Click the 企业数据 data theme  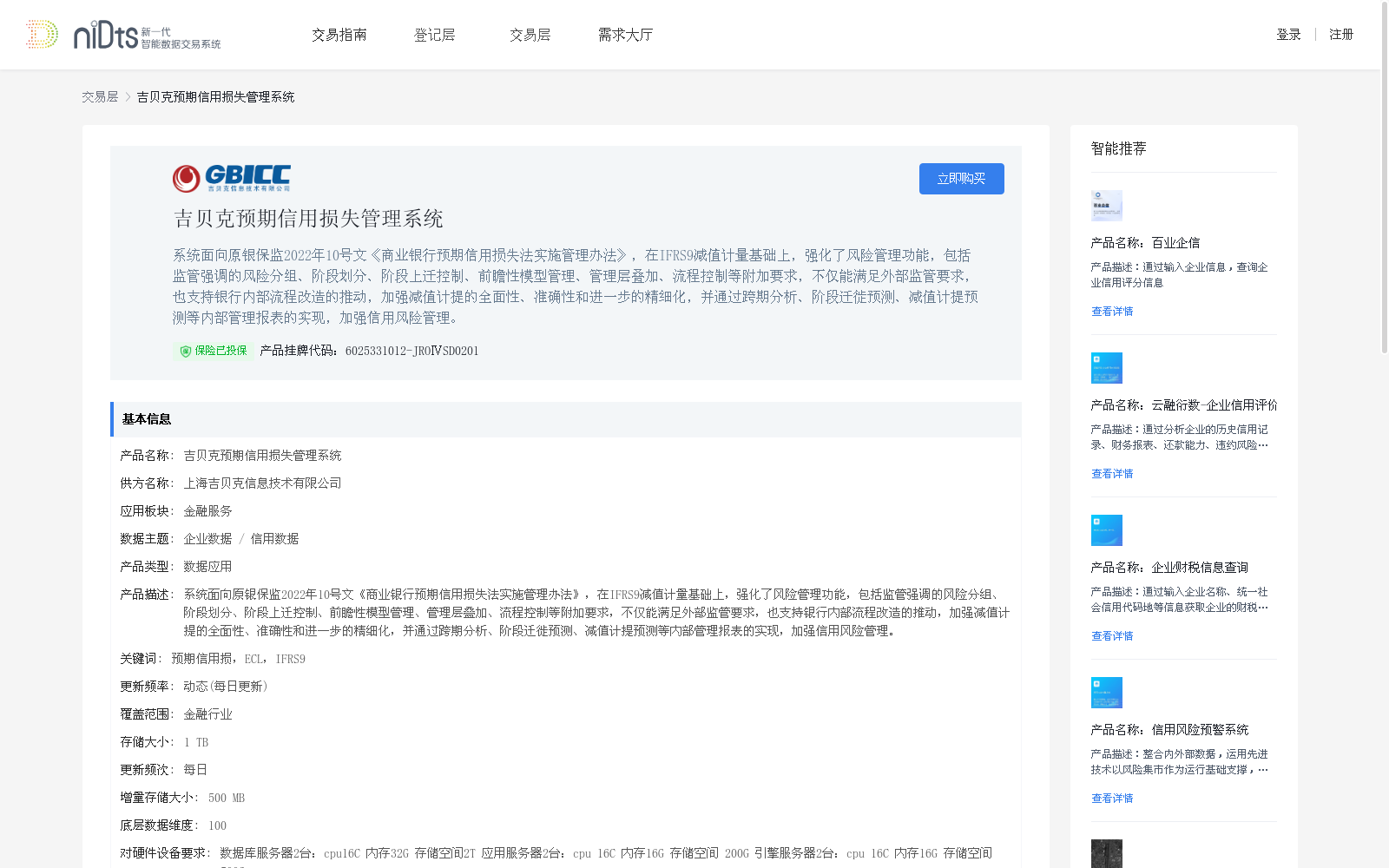(207, 539)
